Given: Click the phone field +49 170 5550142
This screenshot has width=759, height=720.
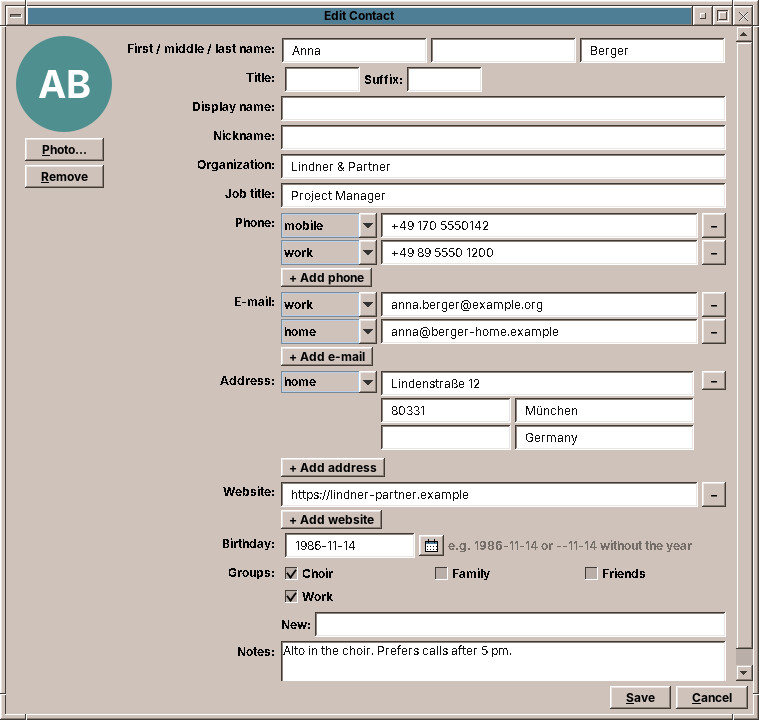Looking at the screenshot, I should pos(539,226).
